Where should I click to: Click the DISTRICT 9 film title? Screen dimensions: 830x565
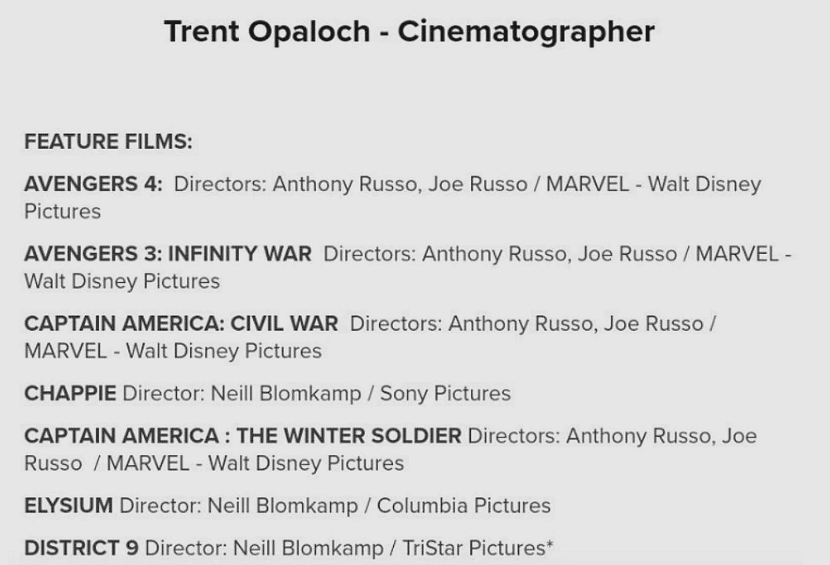click(81, 548)
